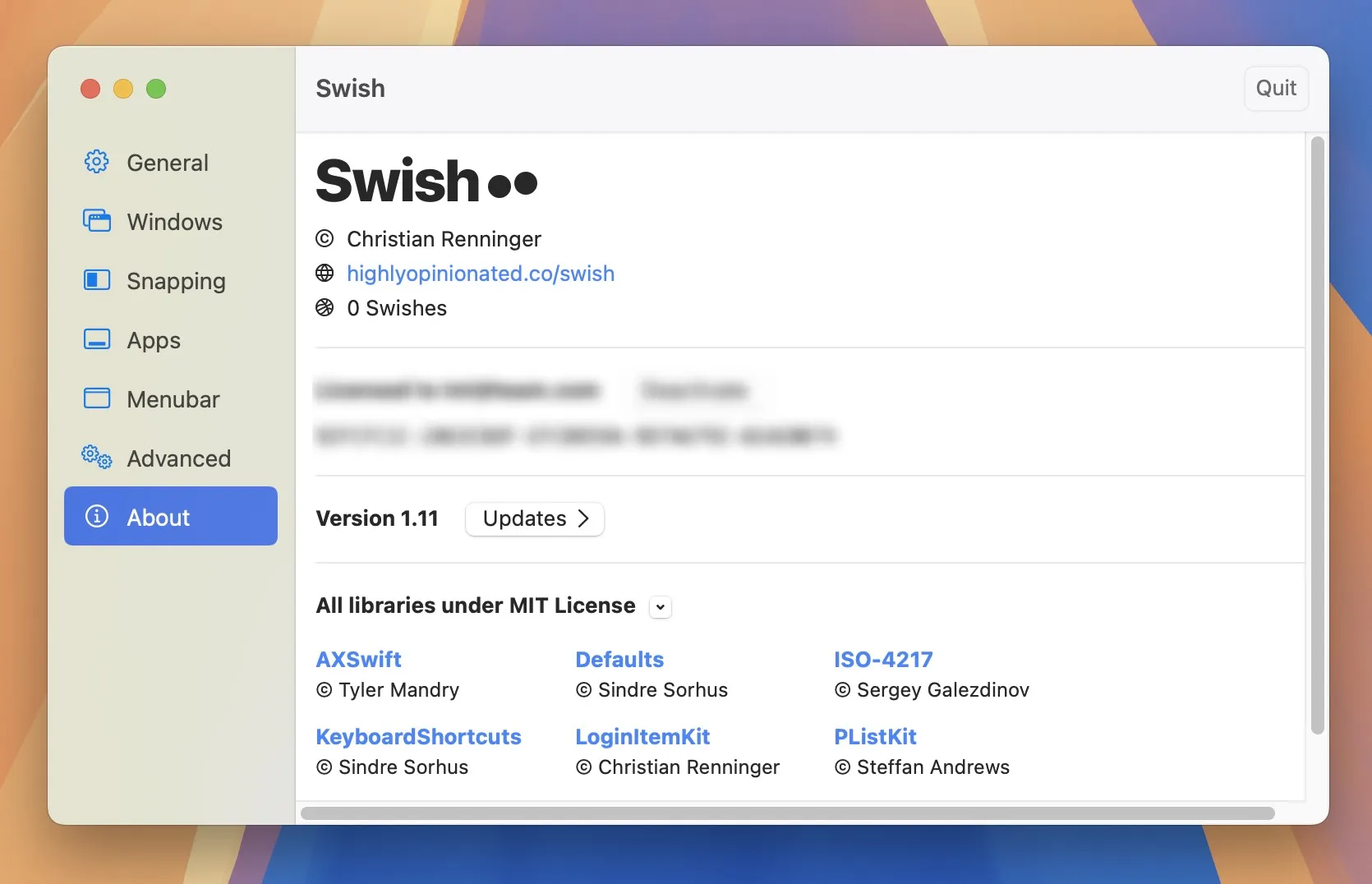1372x884 pixels.
Task: Select the Menubar tab
Action: [x=171, y=399]
